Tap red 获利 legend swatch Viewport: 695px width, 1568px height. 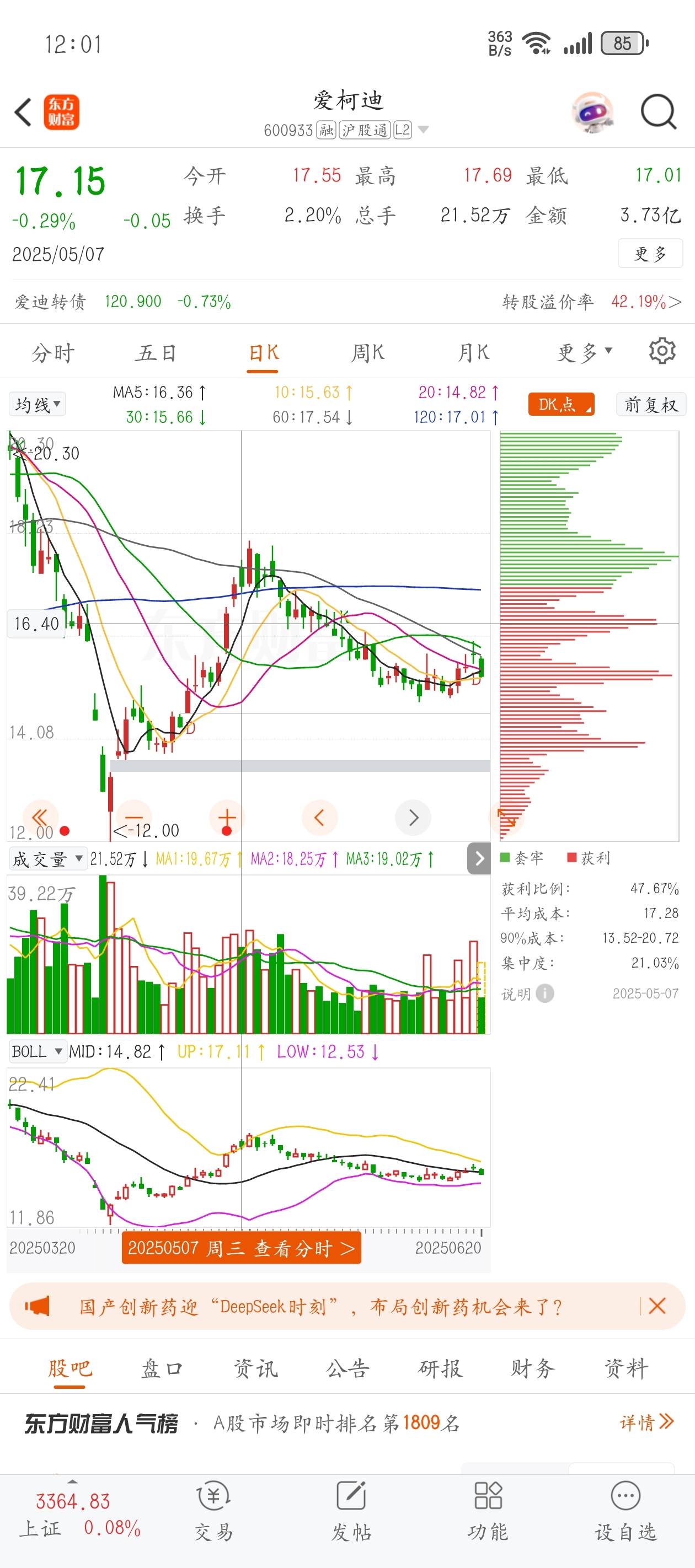572,857
